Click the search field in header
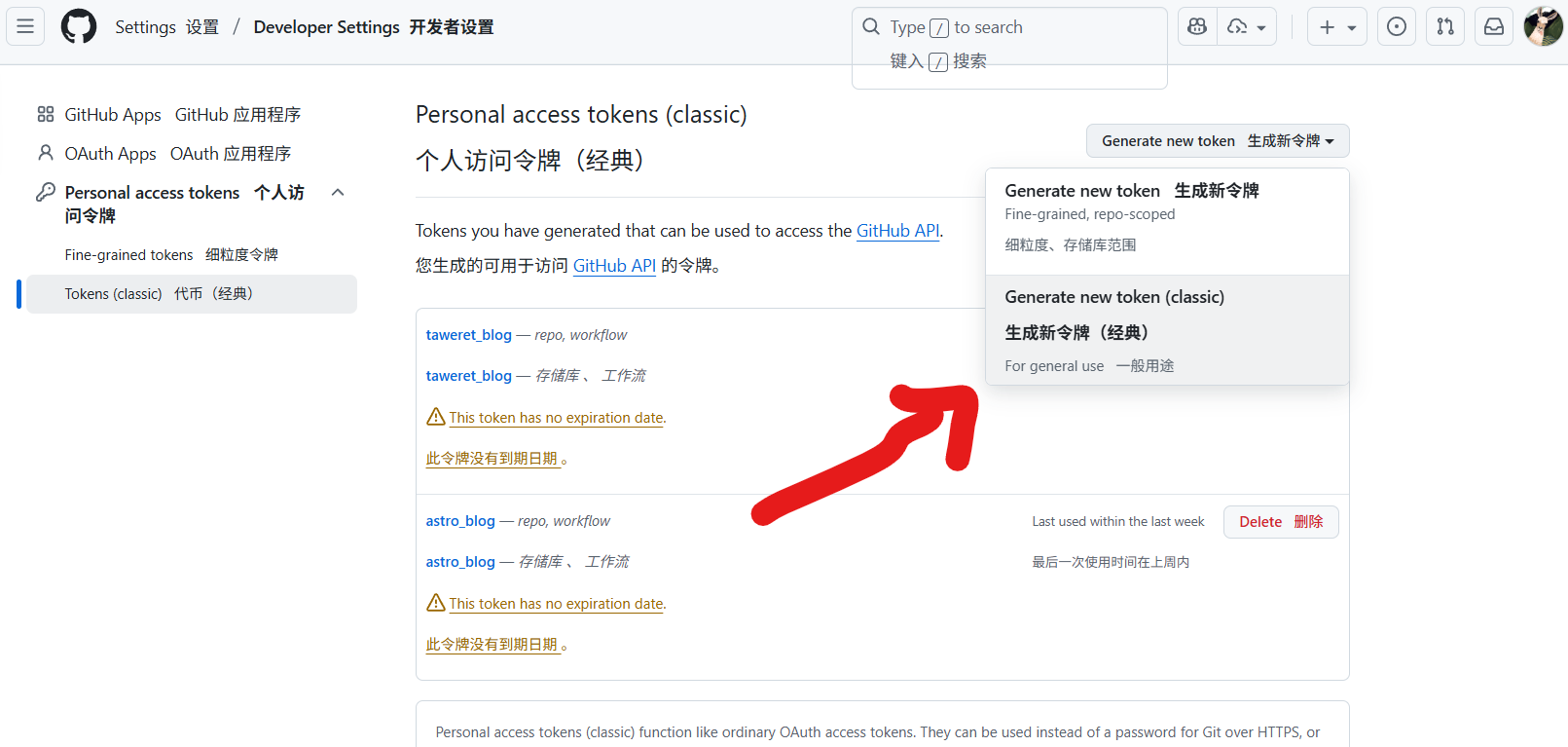The width and height of the screenshot is (1568, 747). (x=1009, y=48)
